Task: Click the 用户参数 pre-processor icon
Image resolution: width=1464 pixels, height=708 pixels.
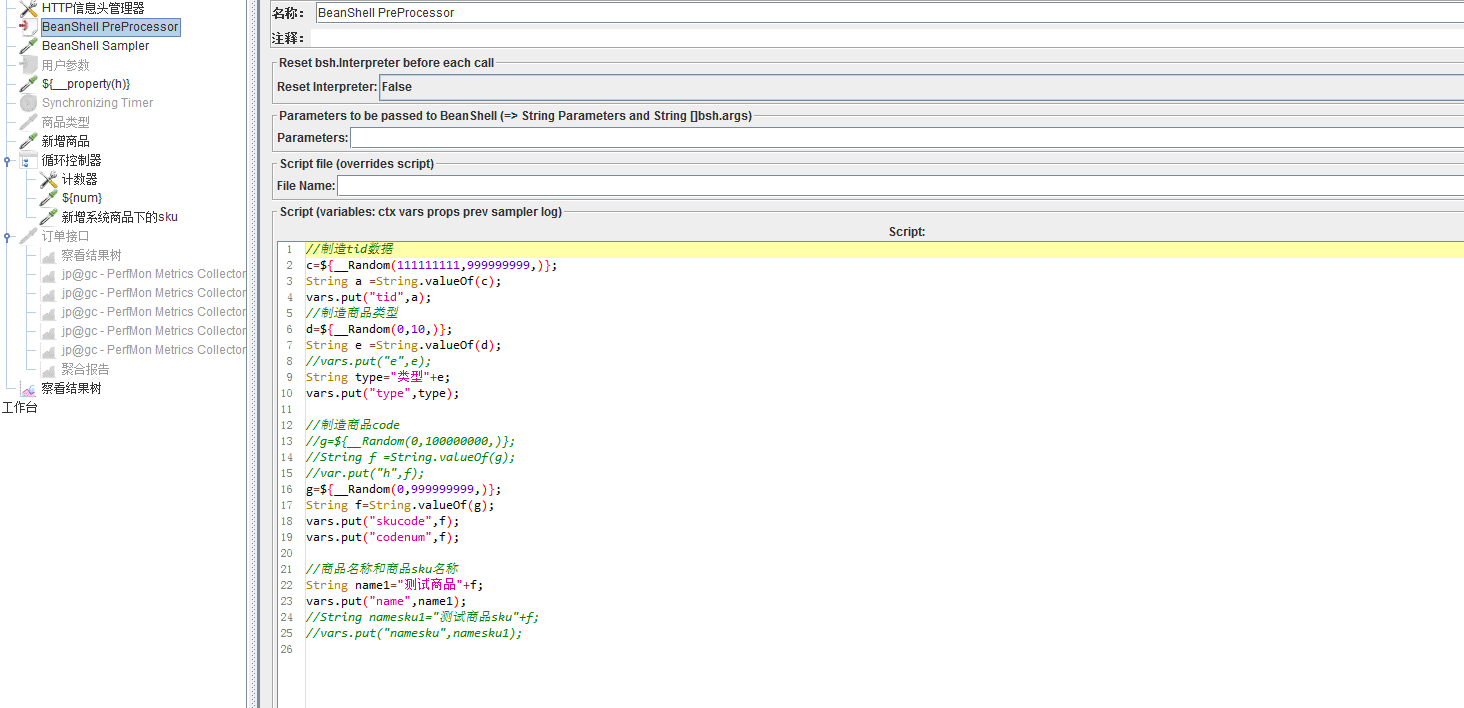Action: pyautogui.click(x=28, y=65)
